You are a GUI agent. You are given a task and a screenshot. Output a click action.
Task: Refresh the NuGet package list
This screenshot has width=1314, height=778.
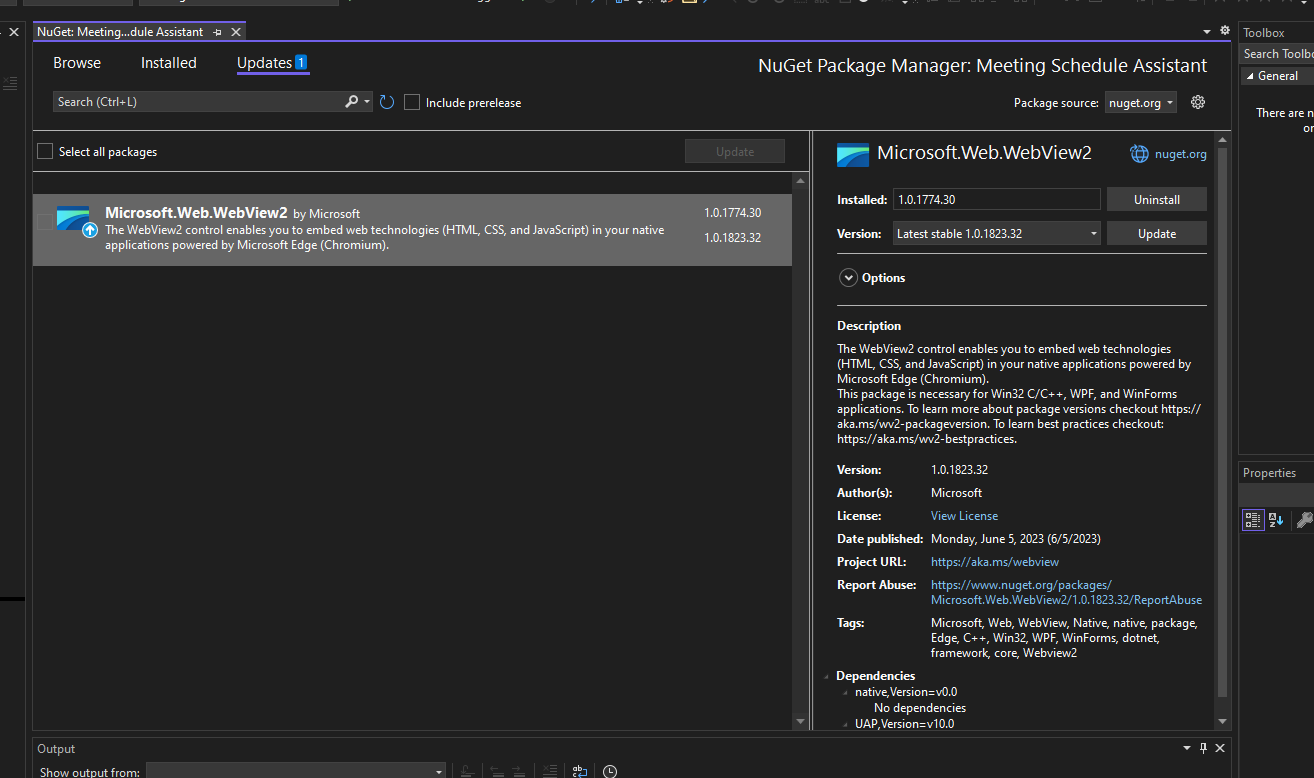tap(387, 101)
